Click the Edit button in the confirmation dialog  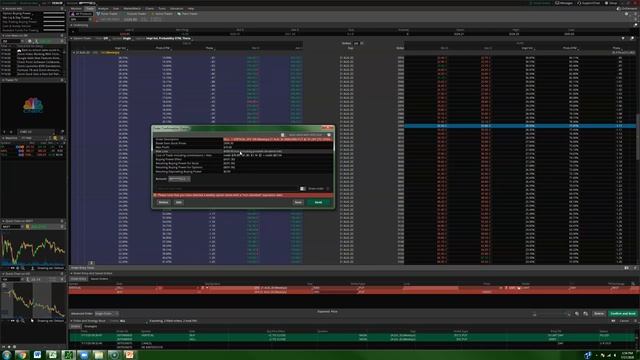point(179,202)
